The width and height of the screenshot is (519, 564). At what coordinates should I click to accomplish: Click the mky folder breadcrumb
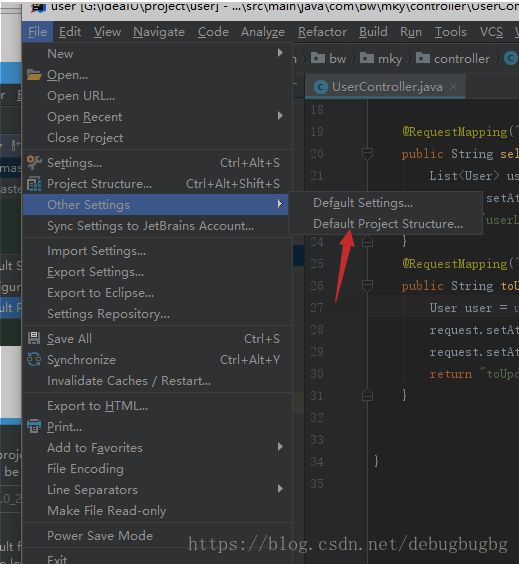pyautogui.click(x=381, y=58)
